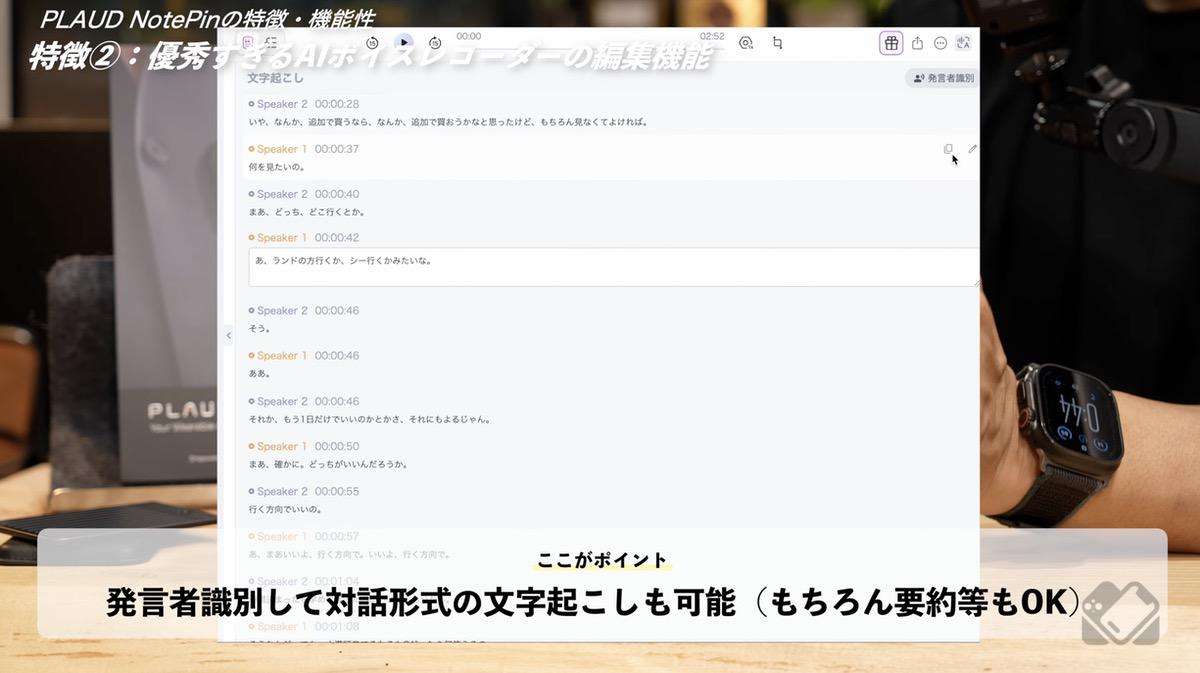Click the translate language icon
The image size is (1200, 673).
pyautogui.click(x=964, y=43)
